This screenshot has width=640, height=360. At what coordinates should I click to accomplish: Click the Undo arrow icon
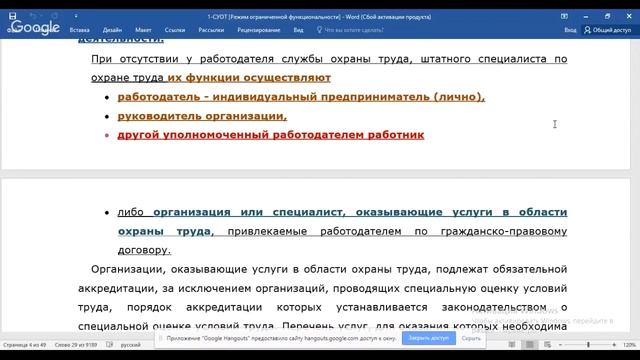[33, 16]
